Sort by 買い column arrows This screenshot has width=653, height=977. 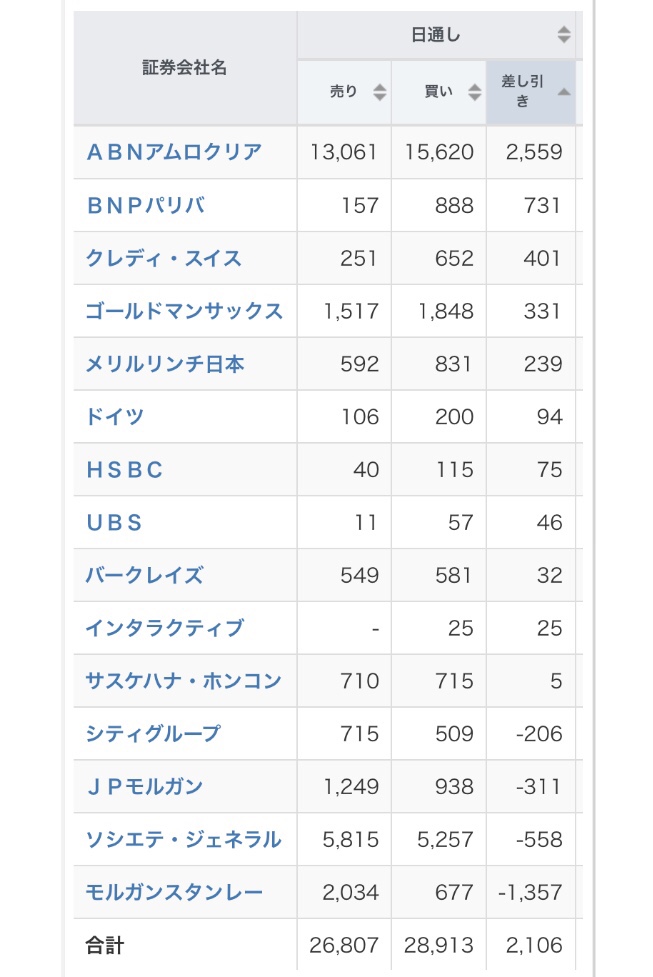[x=475, y=92]
